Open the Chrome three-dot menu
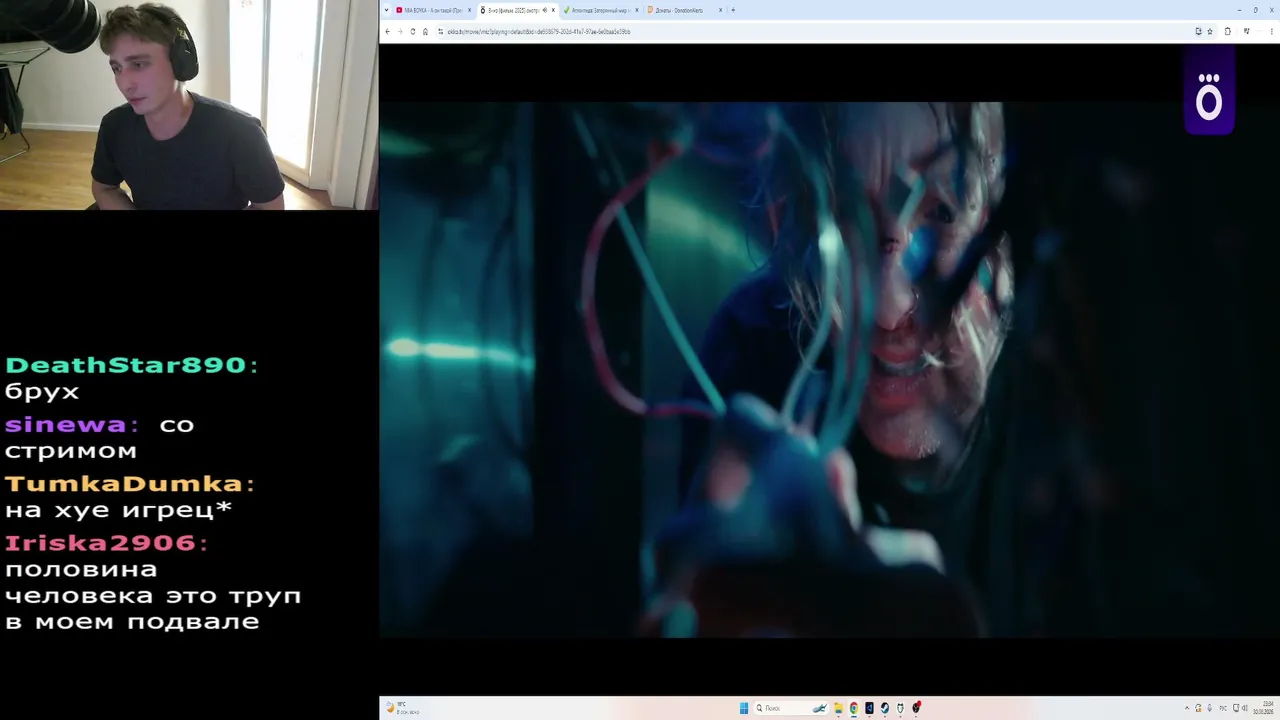Viewport: 1280px width, 720px height. tap(1271, 31)
